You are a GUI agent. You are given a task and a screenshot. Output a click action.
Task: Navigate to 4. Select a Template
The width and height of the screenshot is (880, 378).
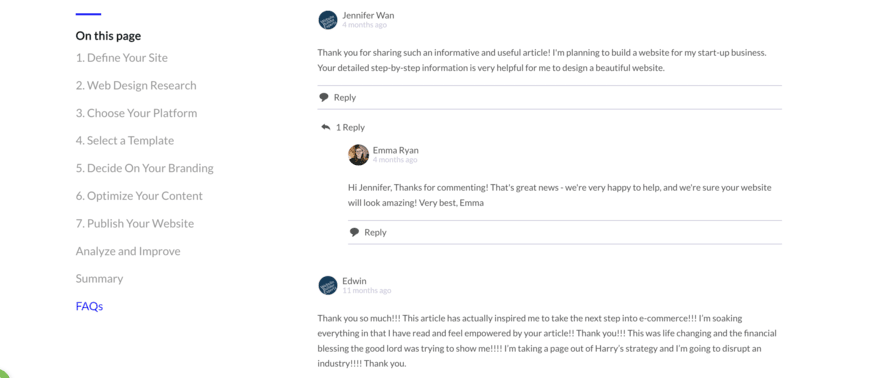pos(125,140)
